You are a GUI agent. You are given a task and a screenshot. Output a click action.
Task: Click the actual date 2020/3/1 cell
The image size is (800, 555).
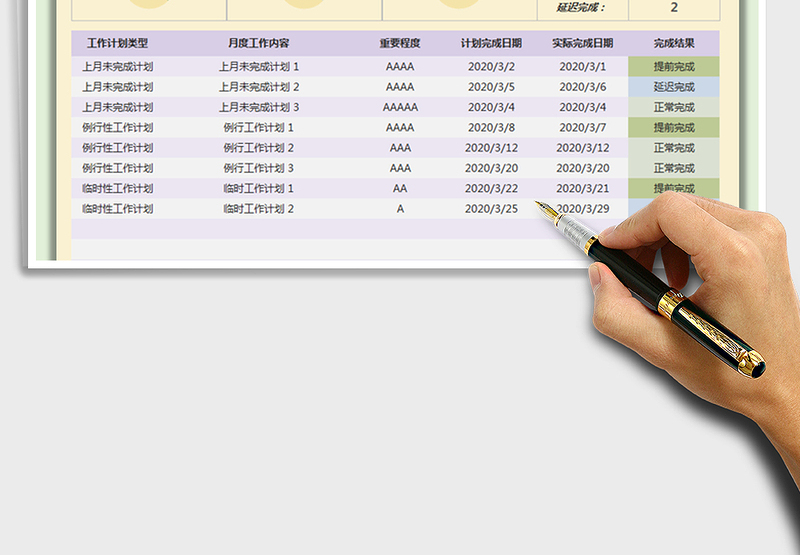[x=582, y=67]
